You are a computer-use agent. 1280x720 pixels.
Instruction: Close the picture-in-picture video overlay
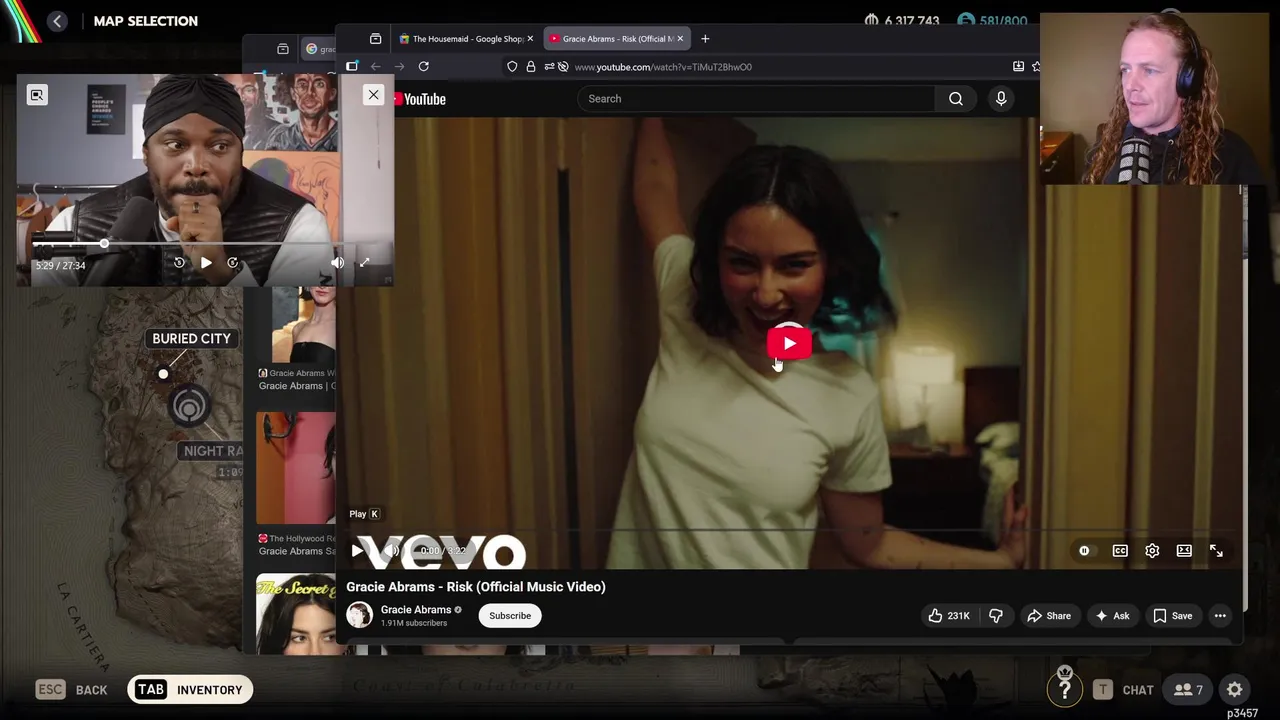tap(373, 95)
